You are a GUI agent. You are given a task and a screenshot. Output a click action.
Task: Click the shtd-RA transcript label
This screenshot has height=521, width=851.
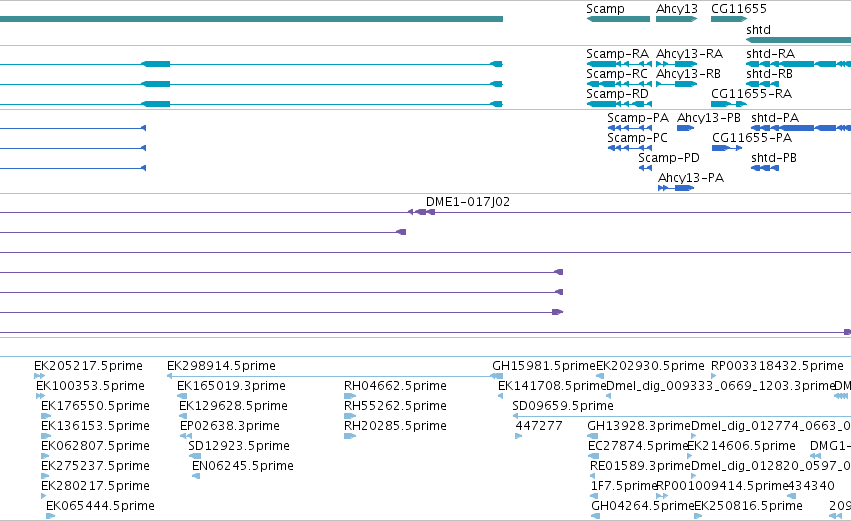[x=770, y=54]
